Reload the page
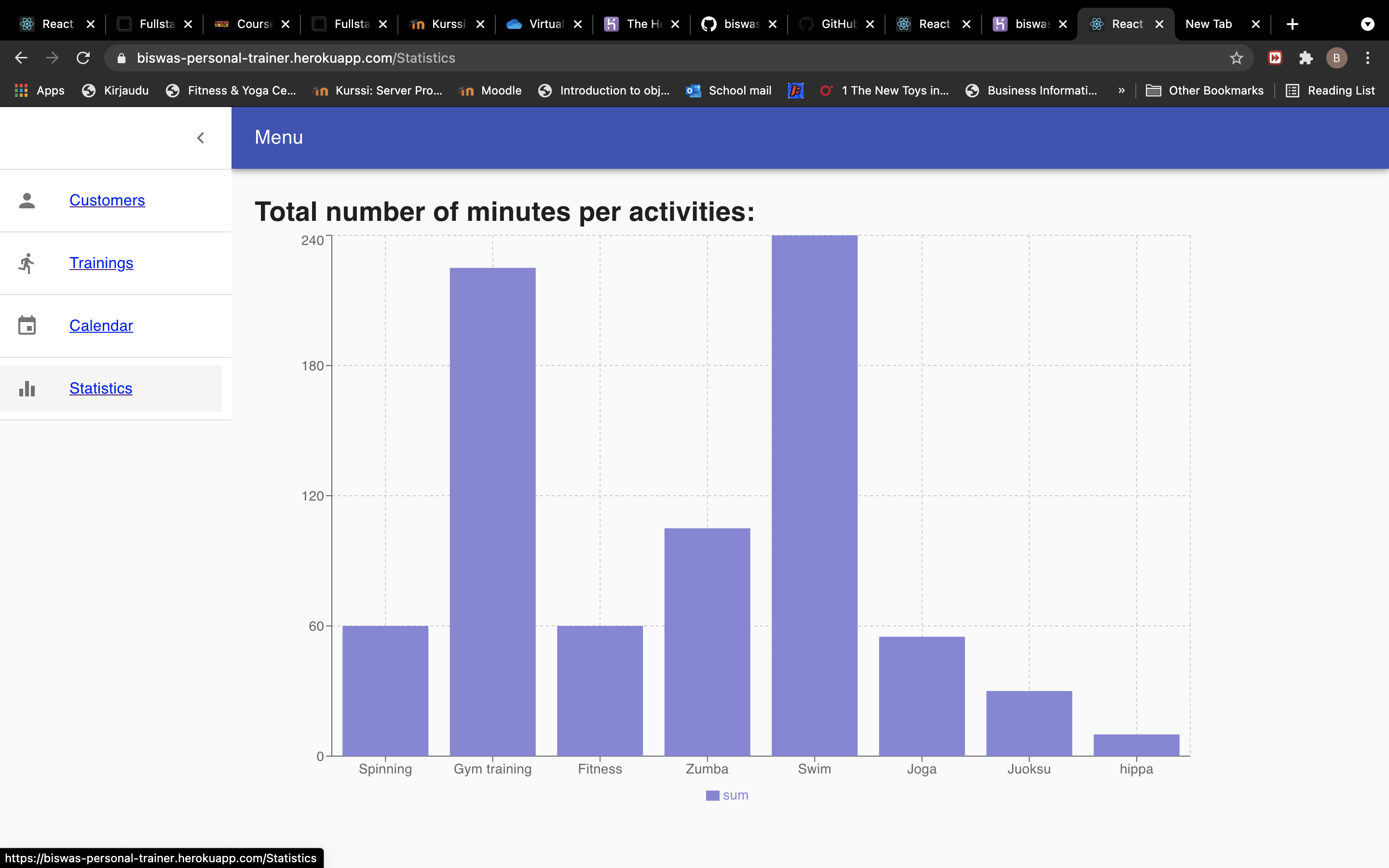 click(x=83, y=58)
